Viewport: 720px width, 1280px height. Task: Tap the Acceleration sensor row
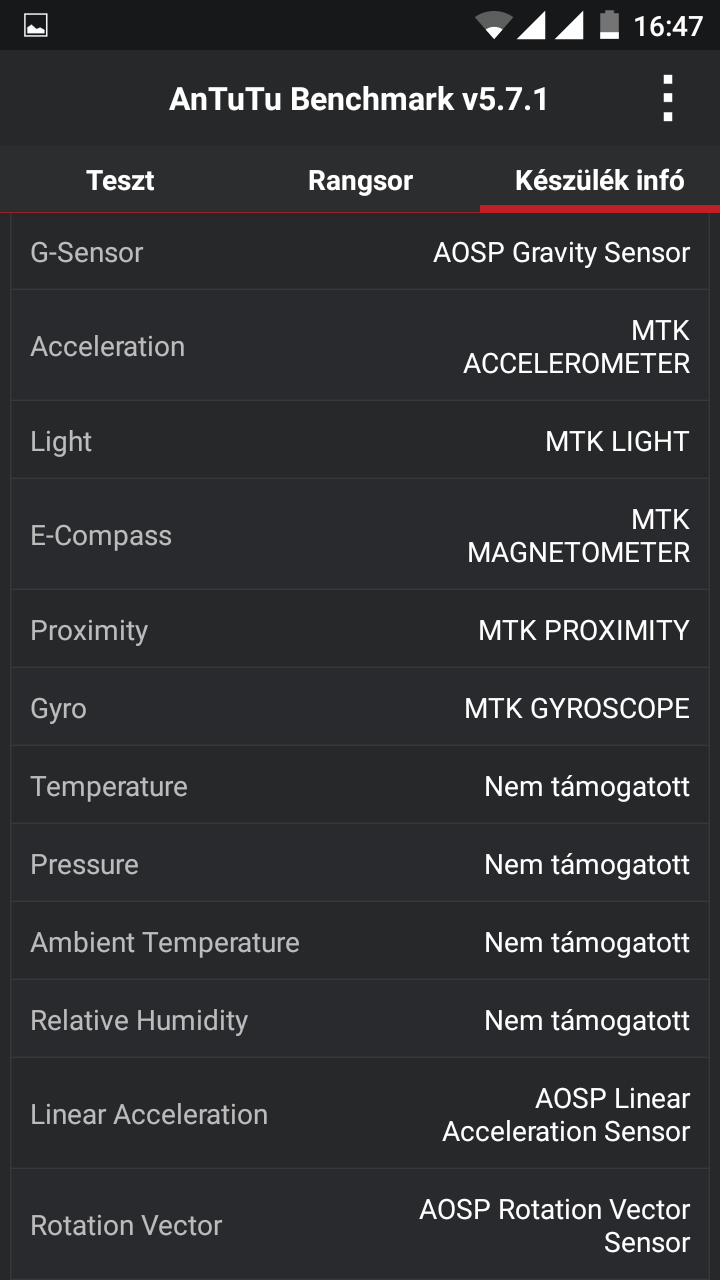(360, 347)
